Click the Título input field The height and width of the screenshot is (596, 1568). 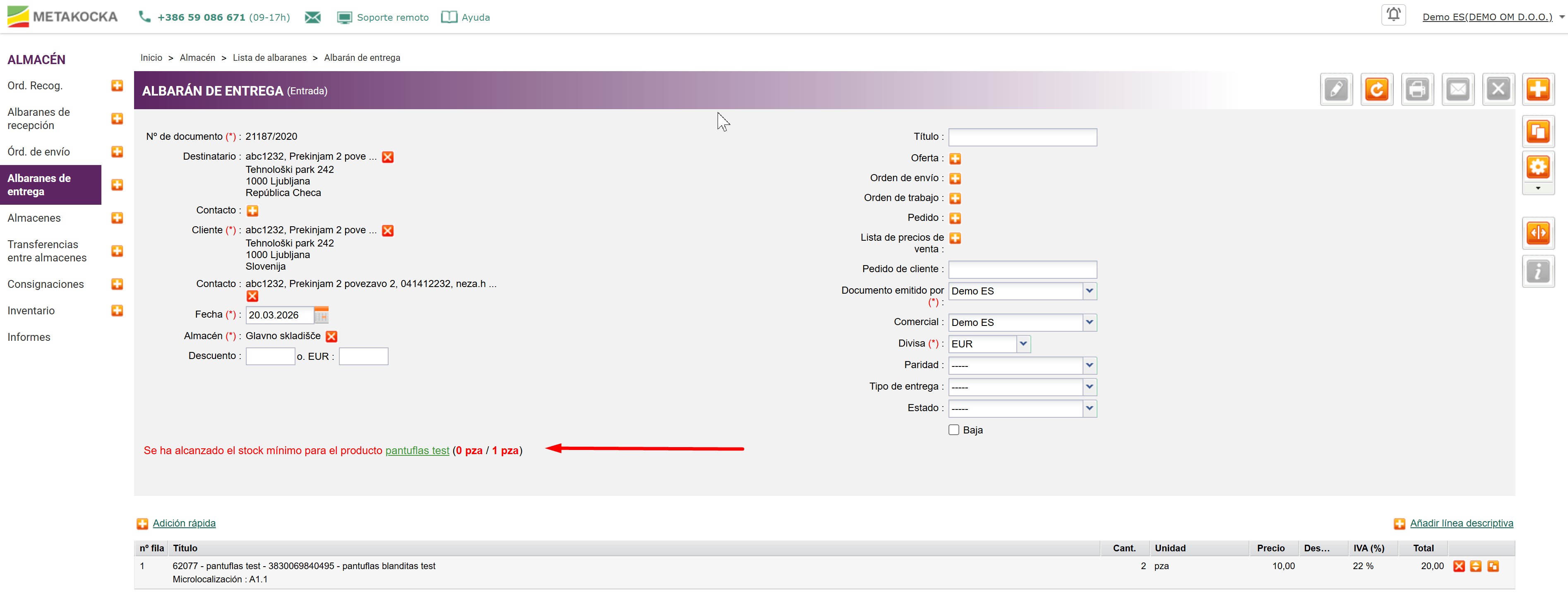pos(1022,137)
